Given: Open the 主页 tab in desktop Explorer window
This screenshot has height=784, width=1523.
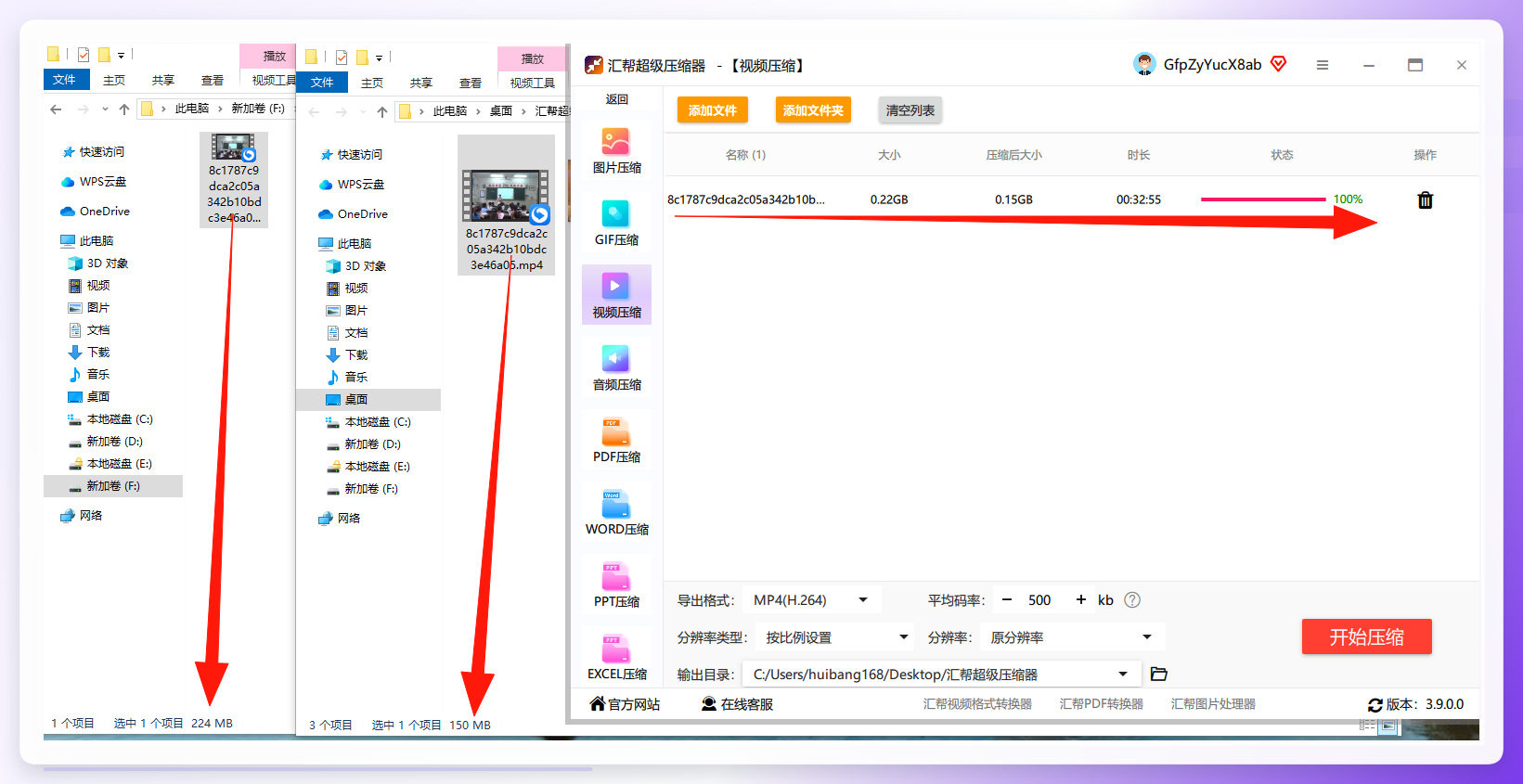Looking at the screenshot, I should click(x=372, y=84).
